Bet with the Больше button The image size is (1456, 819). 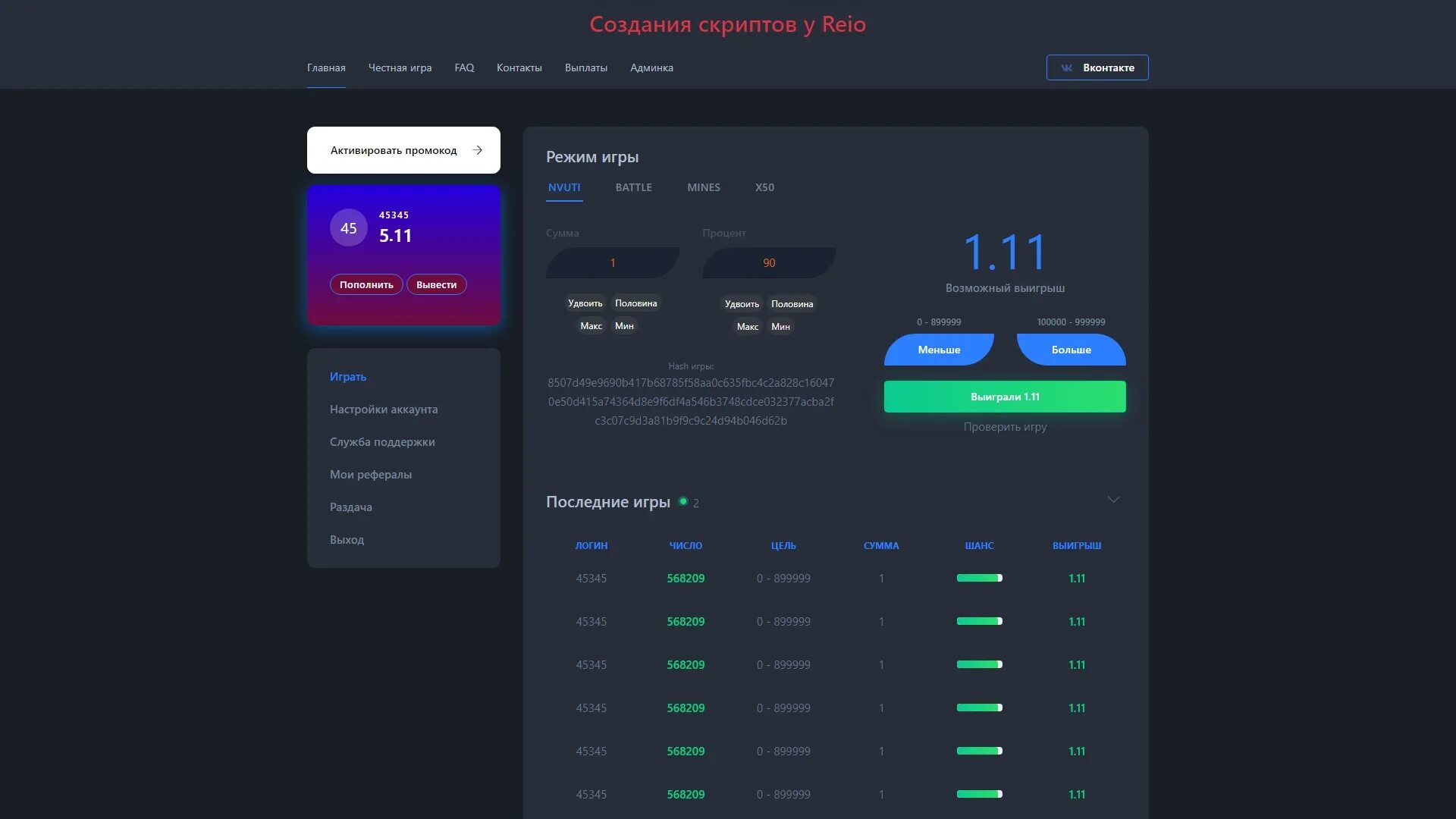point(1071,350)
